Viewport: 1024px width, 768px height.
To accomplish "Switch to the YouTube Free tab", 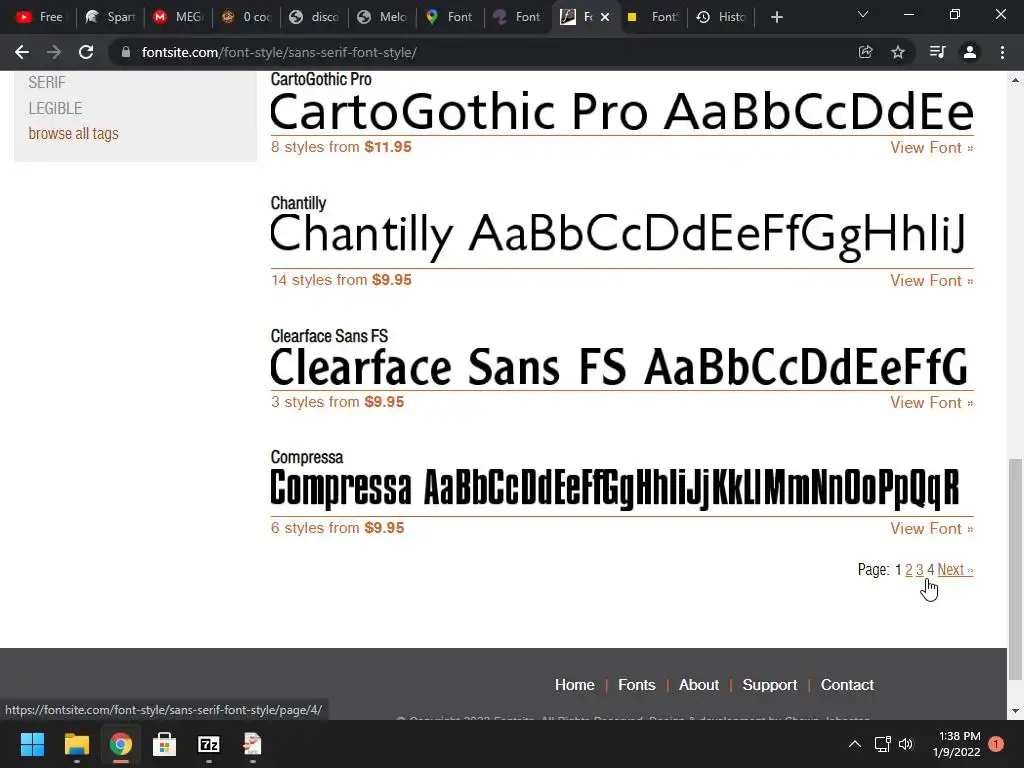I will pyautogui.click(x=39, y=18).
